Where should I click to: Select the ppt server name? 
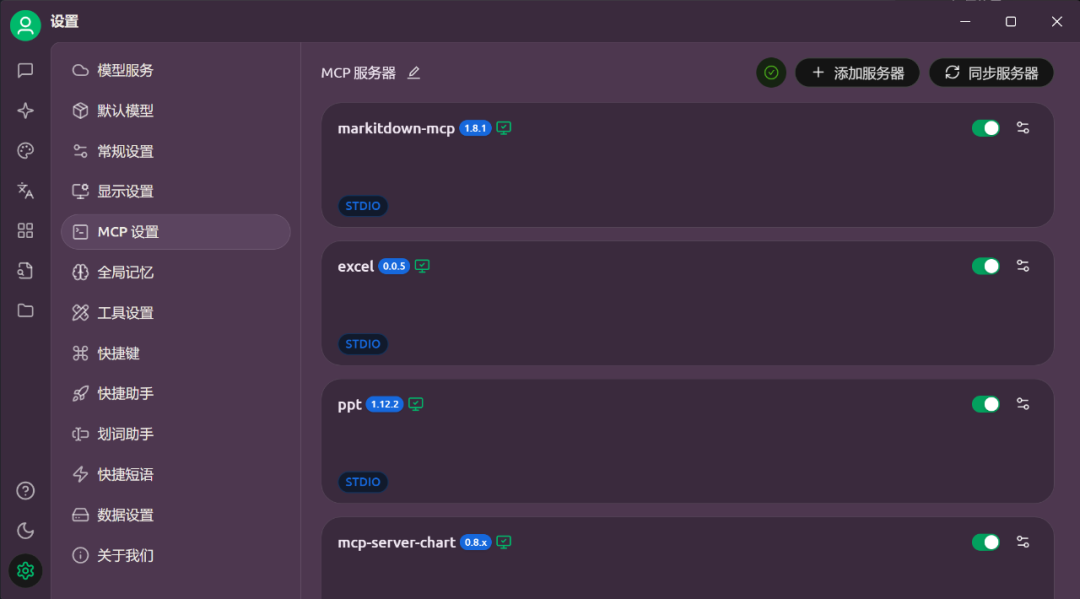click(x=349, y=405)
